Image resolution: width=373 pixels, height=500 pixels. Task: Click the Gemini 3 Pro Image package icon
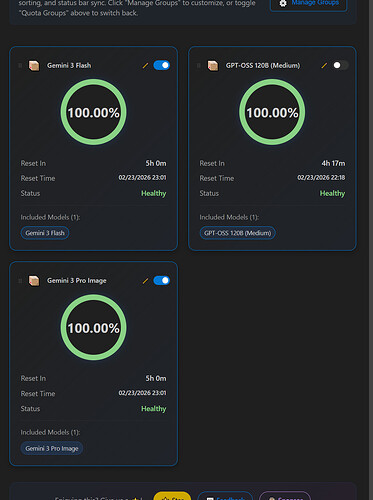coord(34,281)
